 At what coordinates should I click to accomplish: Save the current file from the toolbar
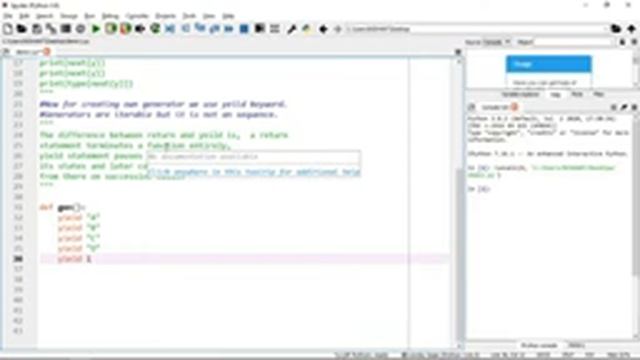(37, 29)
